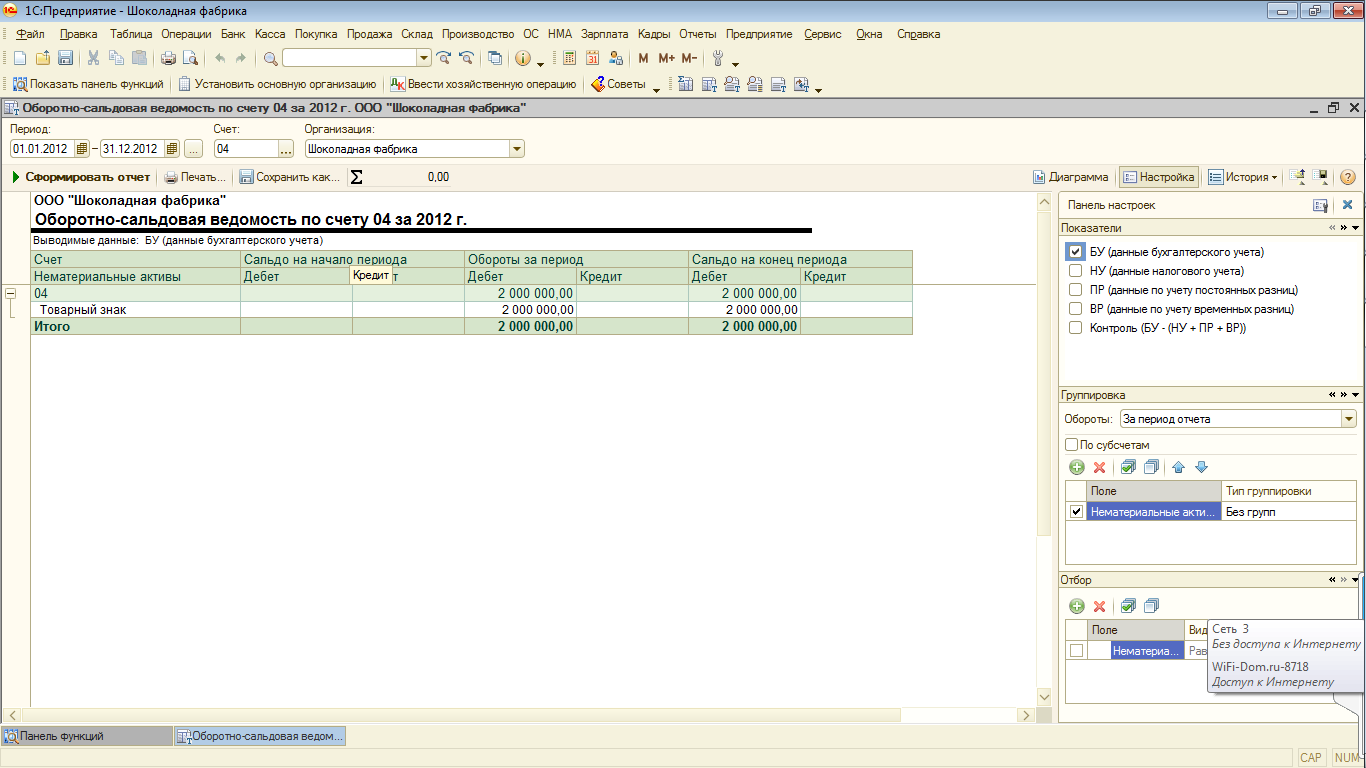Image resolution: width=1366 pixels, height=768 pixels.
Task: Collapse the Показатели panel section arrow
Action: click(x=1355, y=228)
